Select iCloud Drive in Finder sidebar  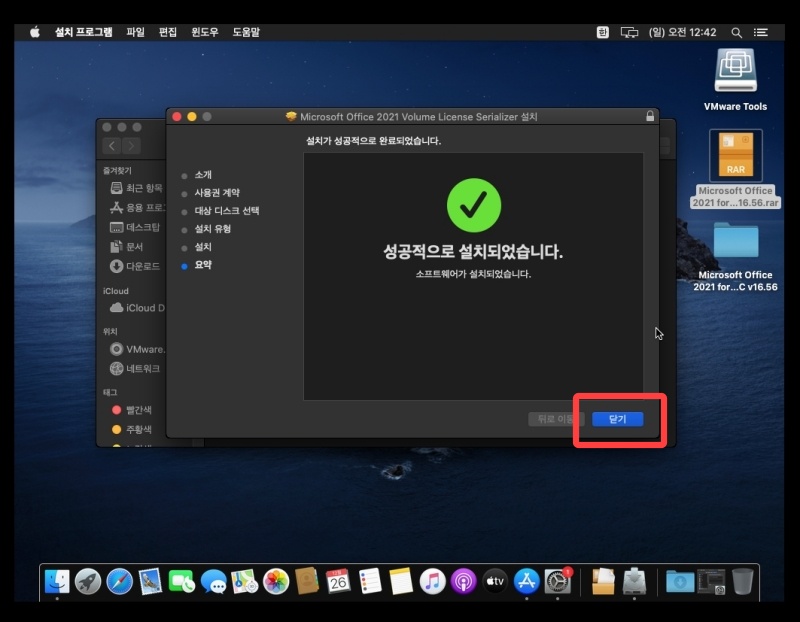pos(137,308)
